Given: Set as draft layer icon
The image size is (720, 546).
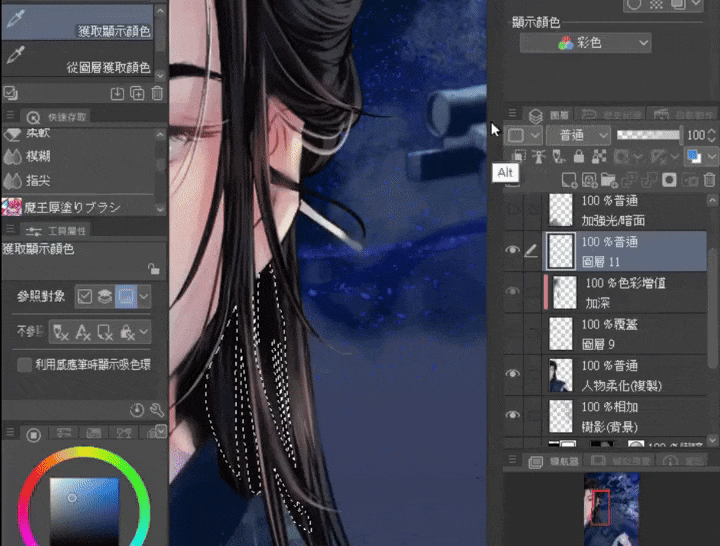Looking at the screenshot, I should tap(558, 157).
